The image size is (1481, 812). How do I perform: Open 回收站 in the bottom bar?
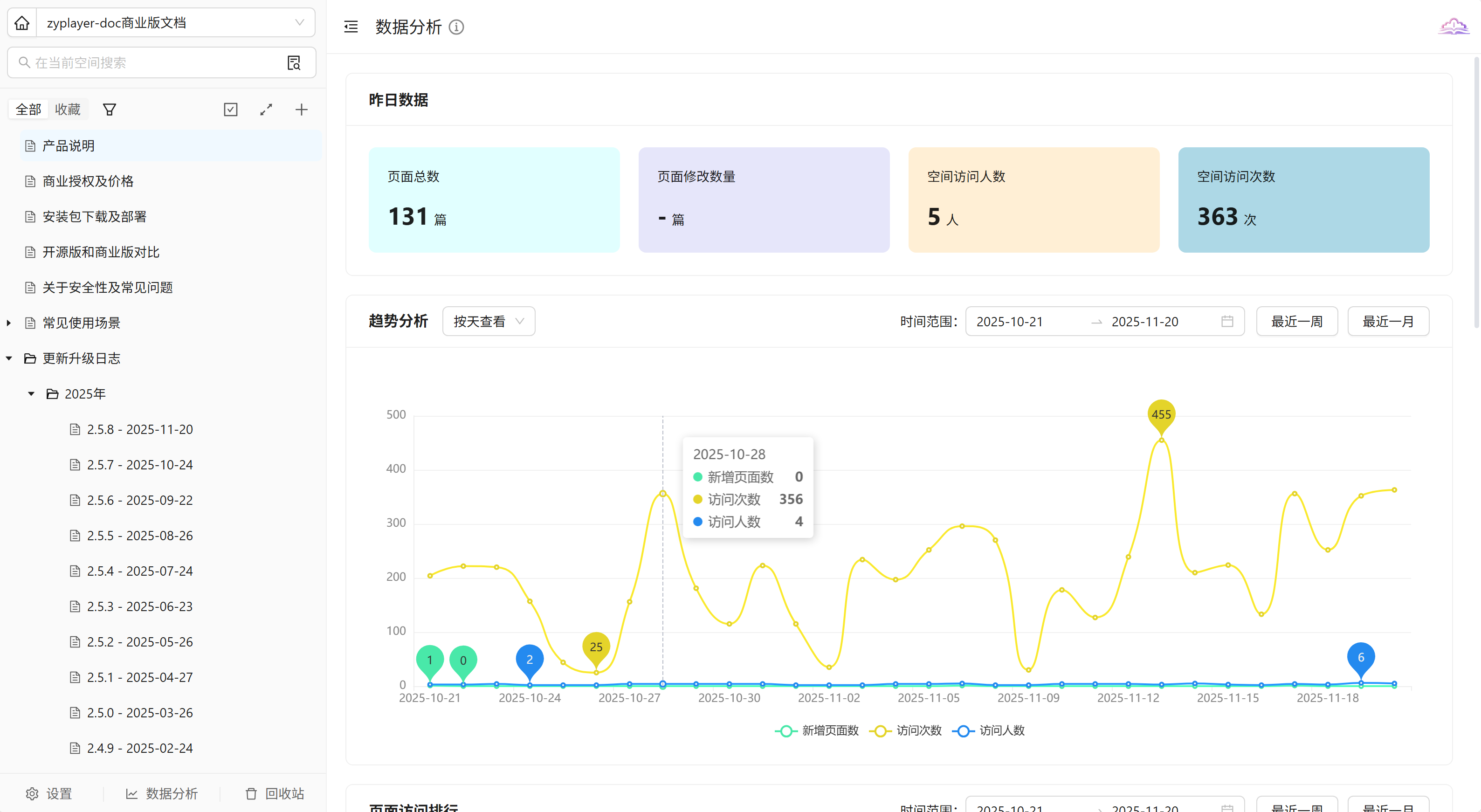[275, 794]
